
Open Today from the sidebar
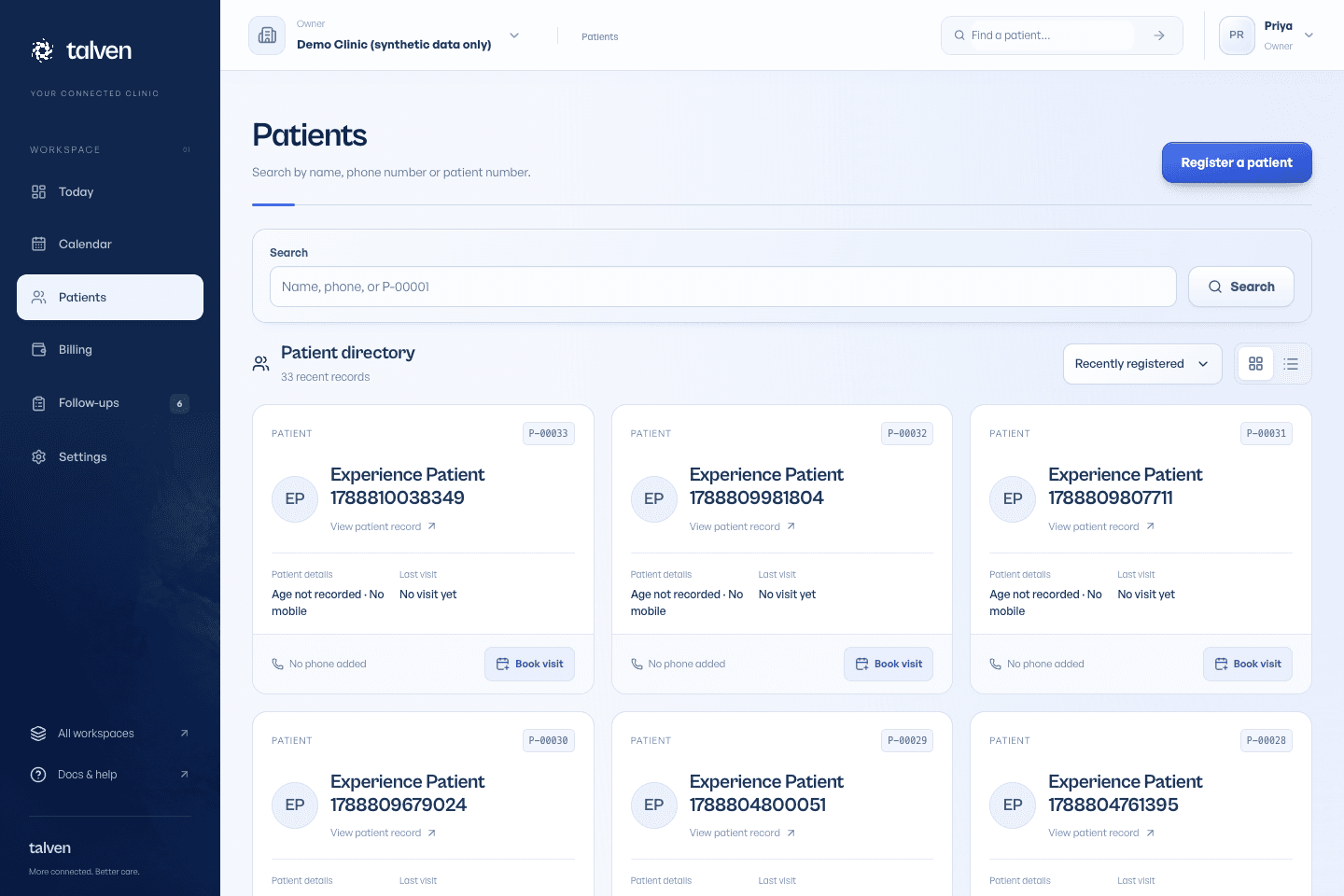110,192
